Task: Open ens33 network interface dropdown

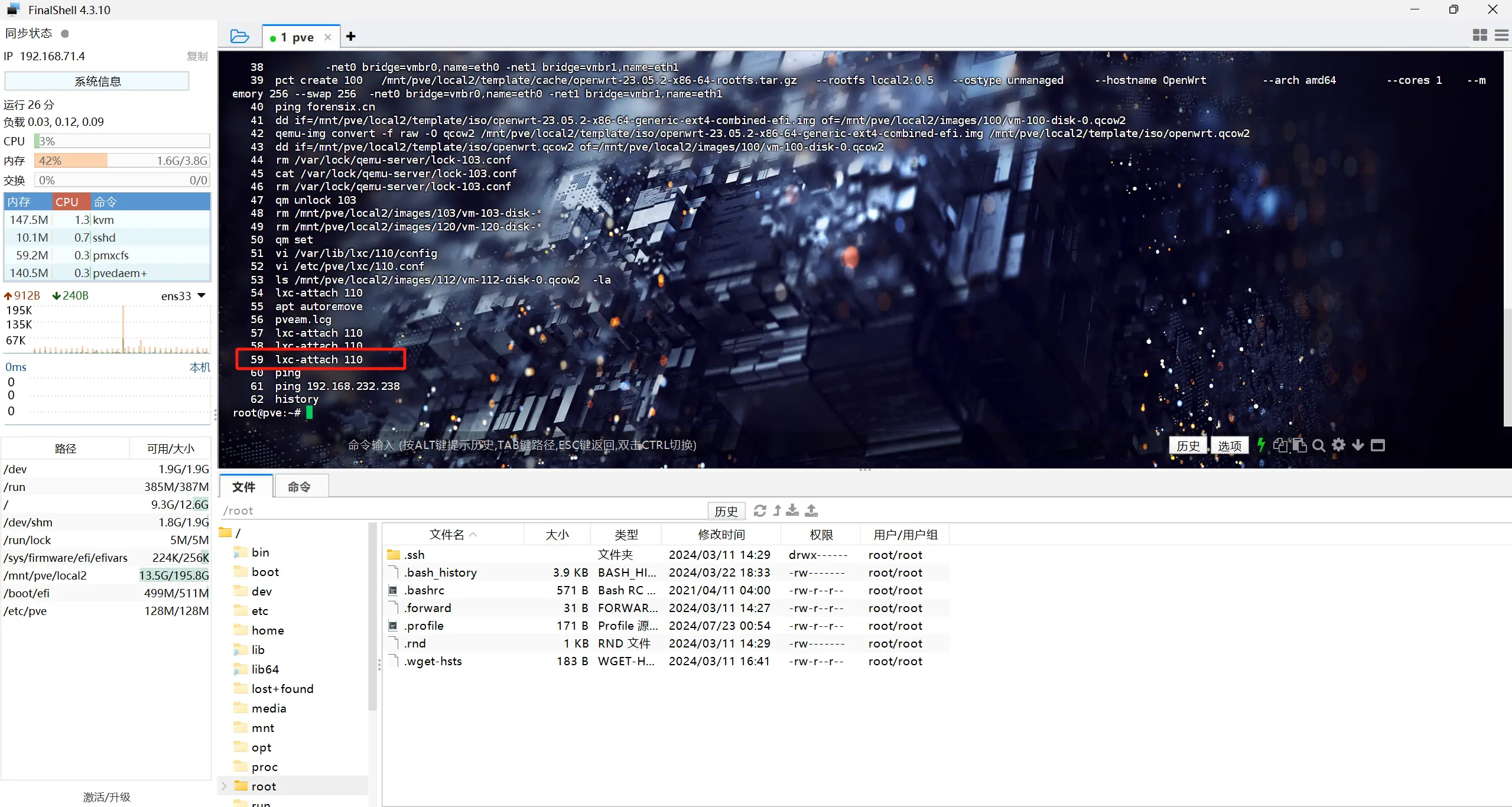Action: point(201,295)
